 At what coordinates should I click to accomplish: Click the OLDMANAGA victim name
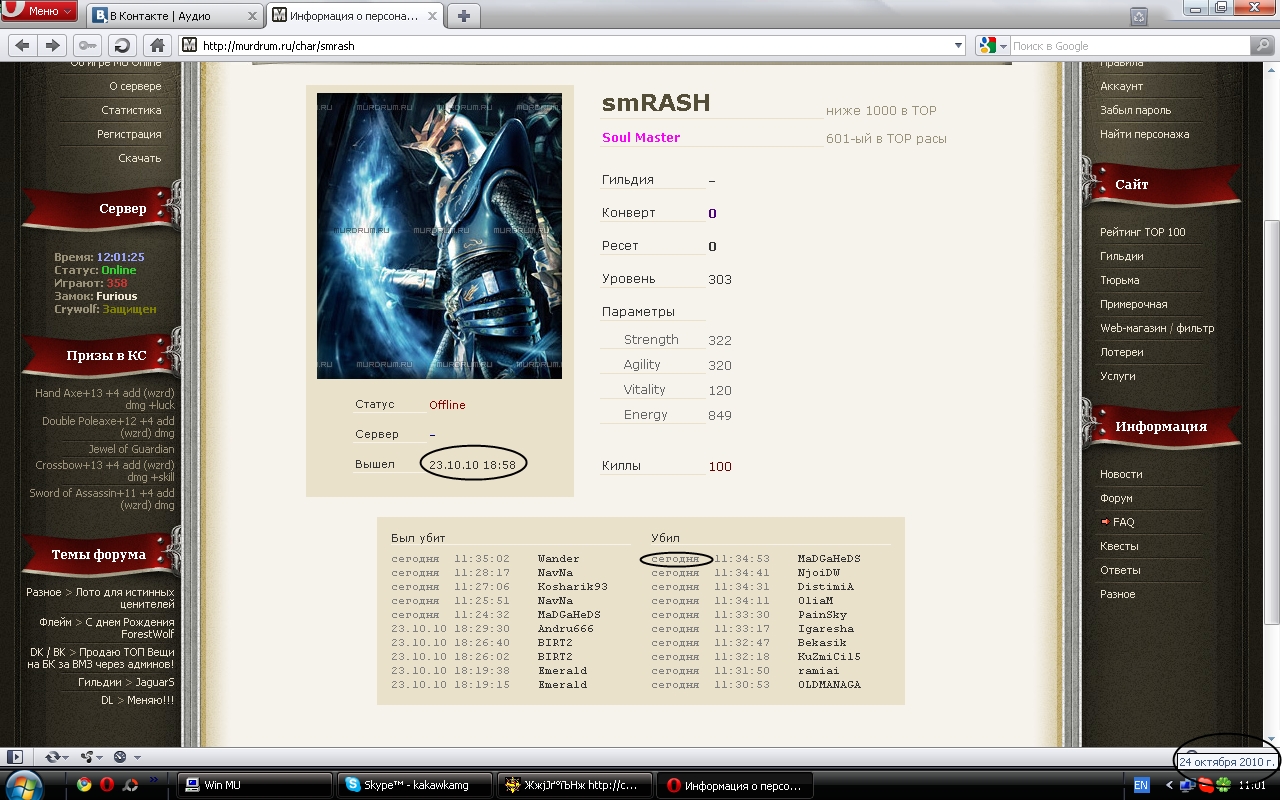click(829, 685)
